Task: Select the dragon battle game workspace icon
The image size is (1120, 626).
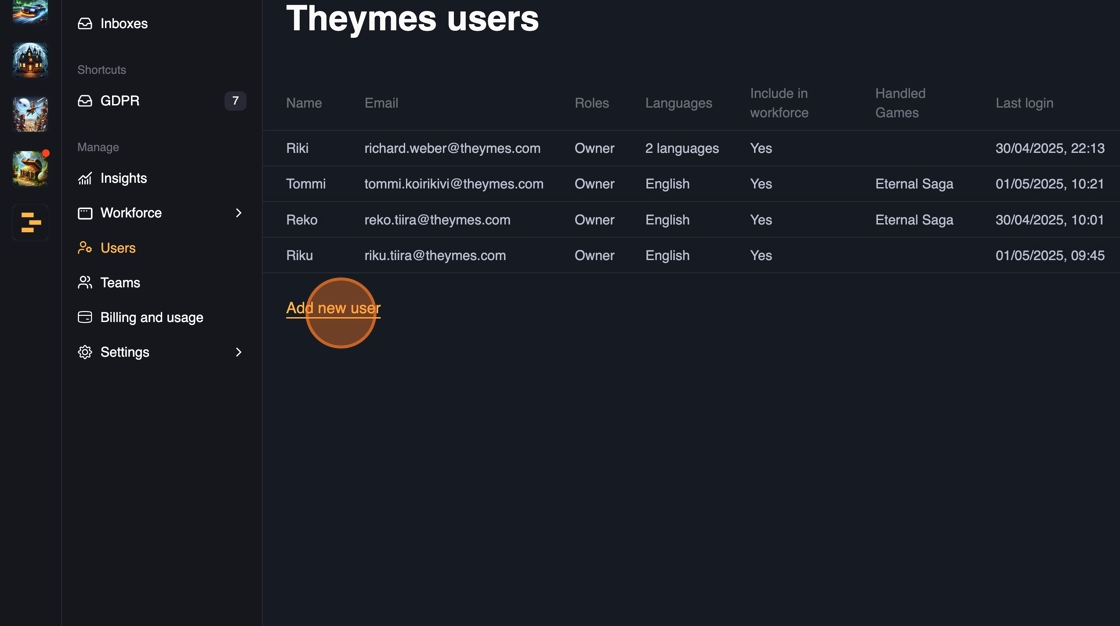Action: click(x=30, y=114)
